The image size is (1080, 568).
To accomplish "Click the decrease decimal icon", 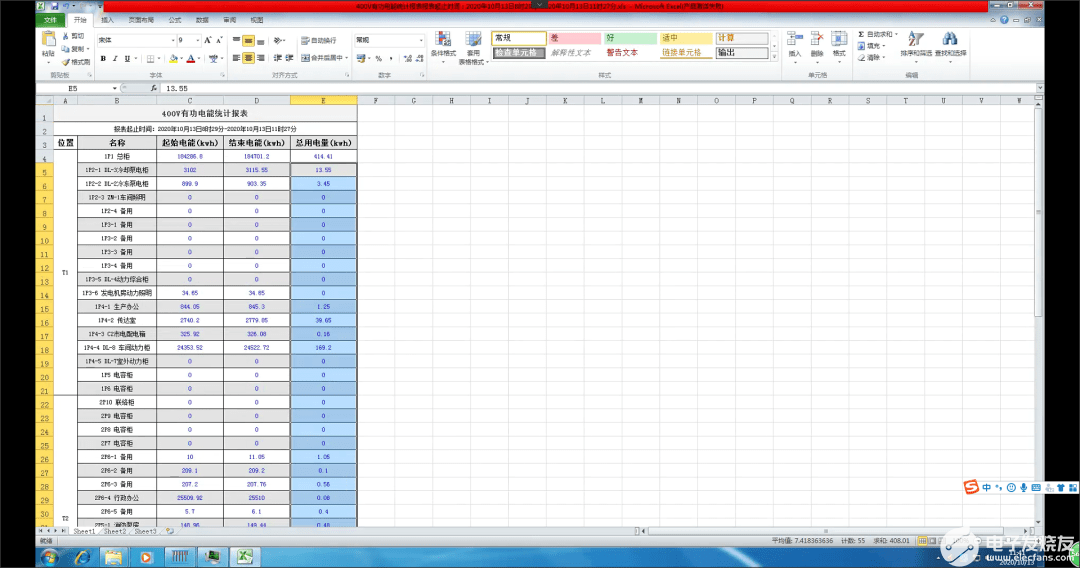I will pos(419,59).
